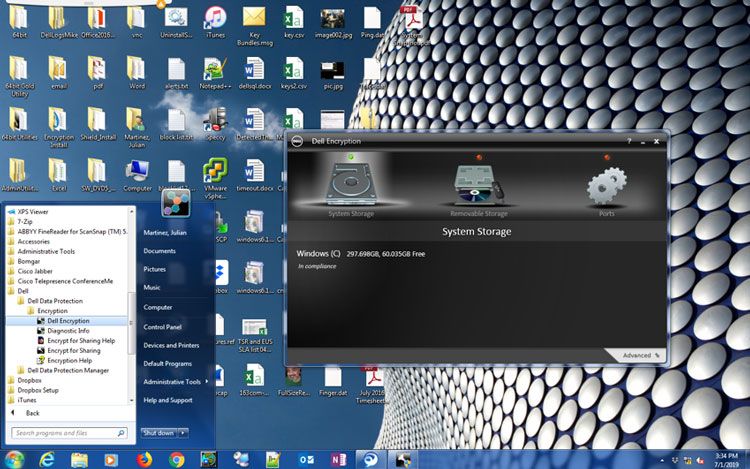Open Documents from Start menu
The width and height of the screenshot is (750, 469).
click(x=159, y=251)
